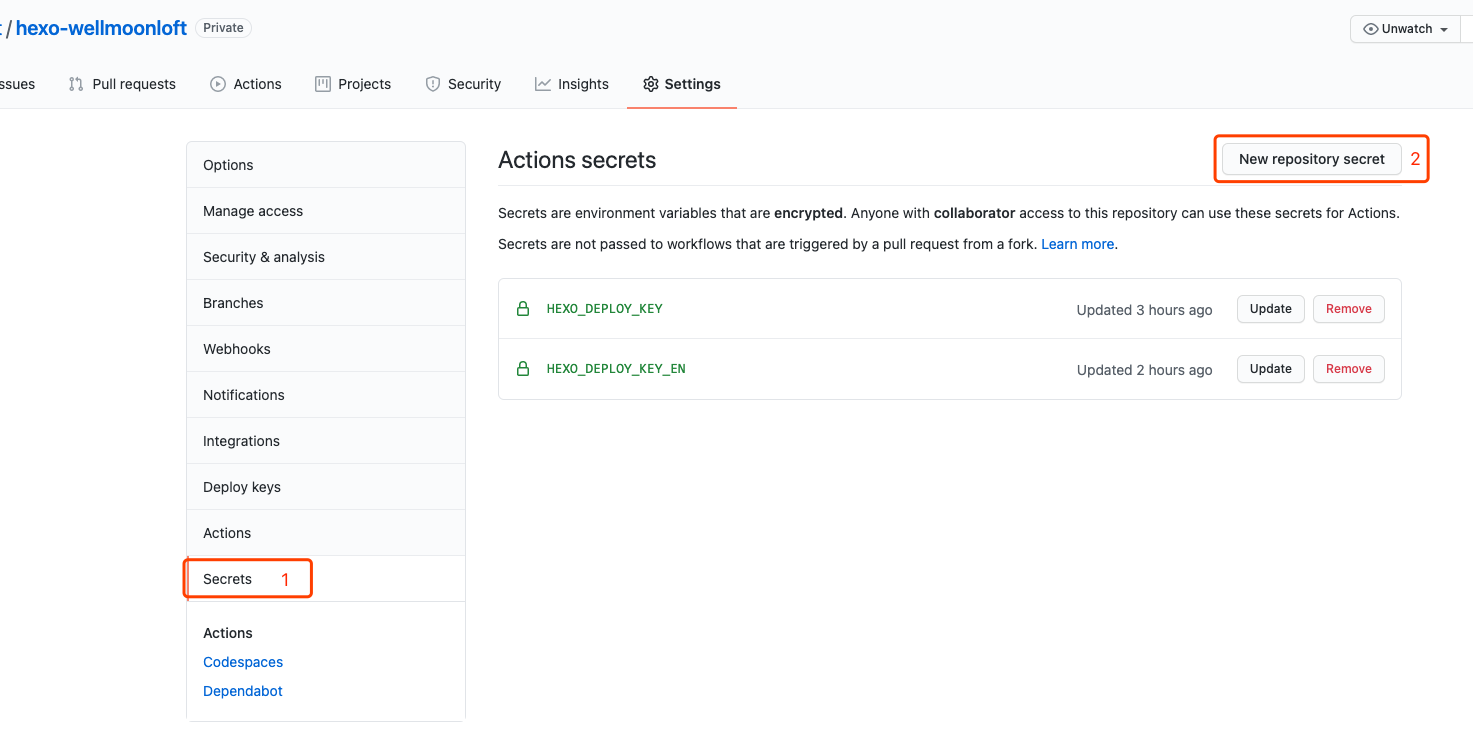Select the Settings tab
The image size is (1473, 730).
(682, 84)
